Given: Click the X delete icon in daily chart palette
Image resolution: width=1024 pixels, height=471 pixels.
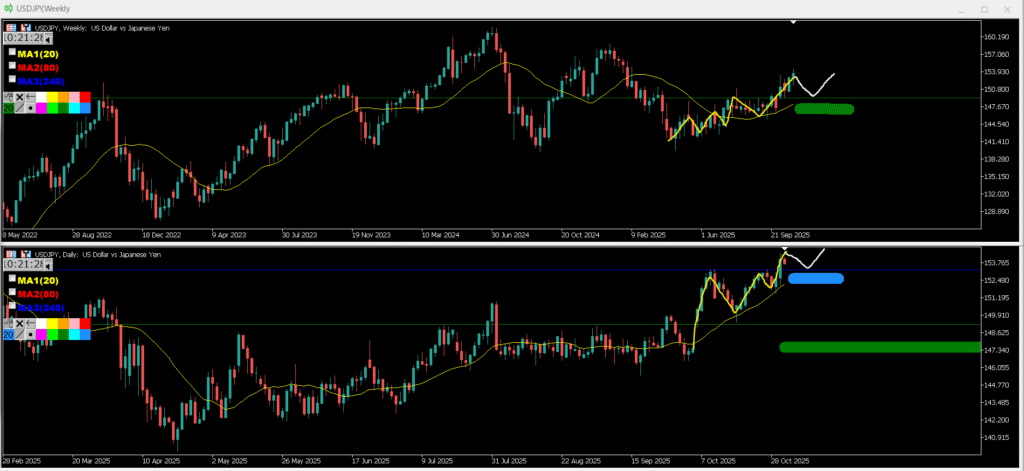Looking at the screenshot, I should point(19,324).
